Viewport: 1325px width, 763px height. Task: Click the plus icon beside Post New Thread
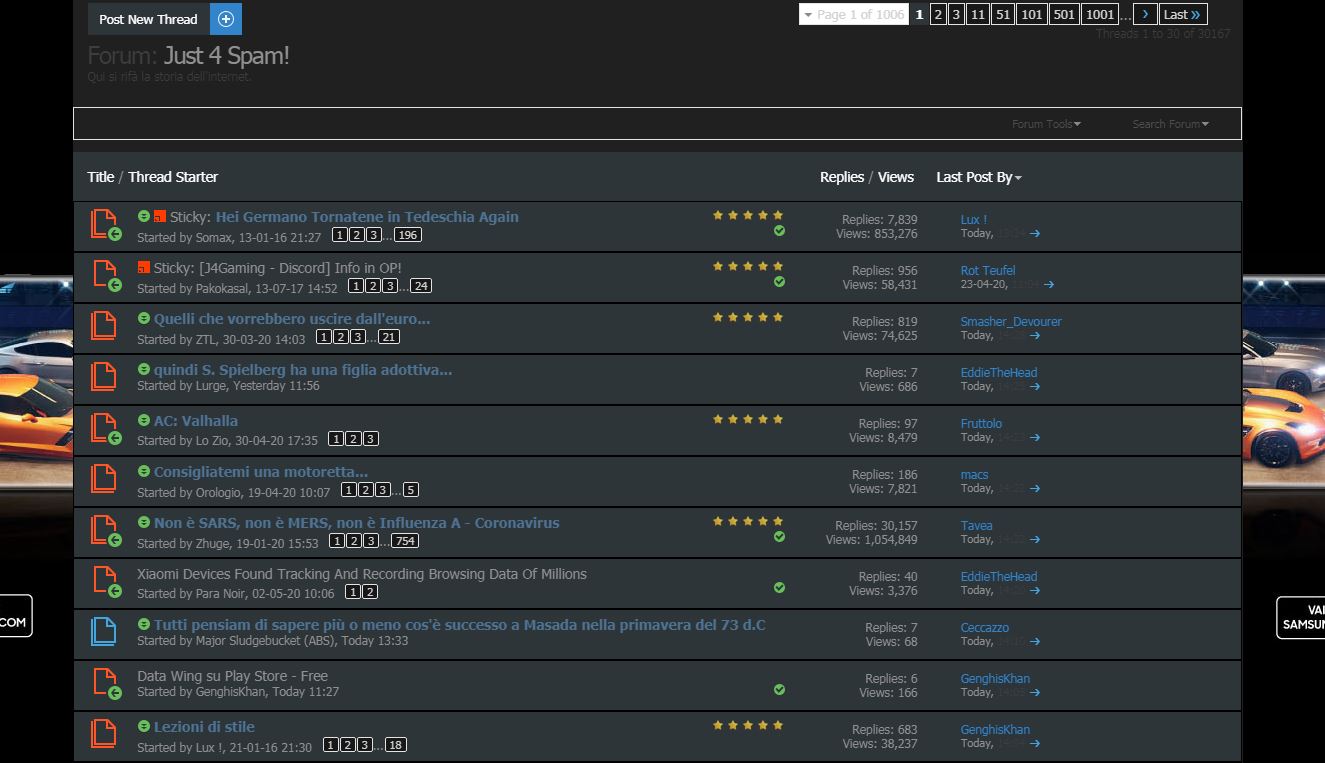coord(225,19)
